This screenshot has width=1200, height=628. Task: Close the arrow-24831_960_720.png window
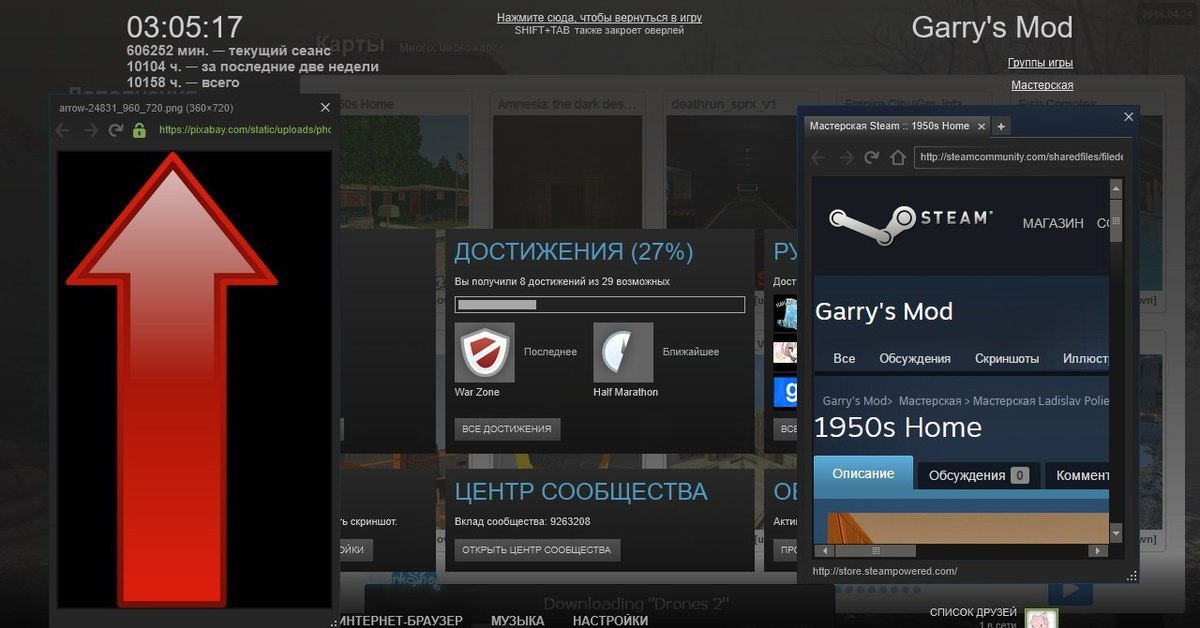tap(325, 107)
